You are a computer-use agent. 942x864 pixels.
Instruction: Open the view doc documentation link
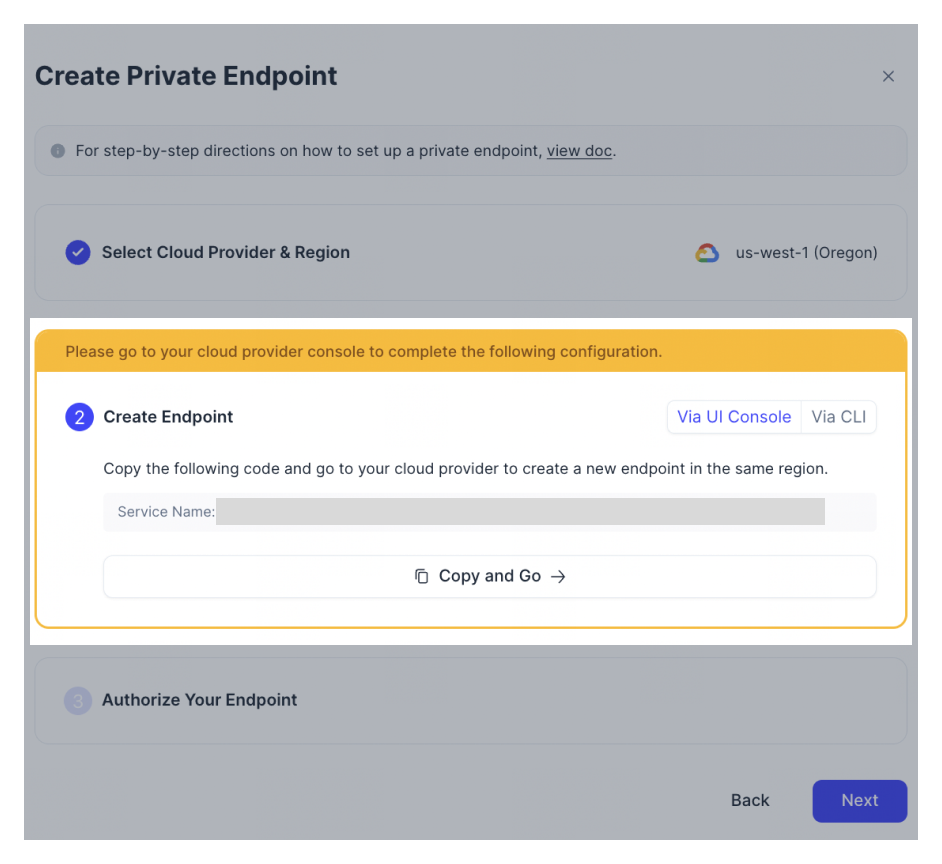click(578, 151)
